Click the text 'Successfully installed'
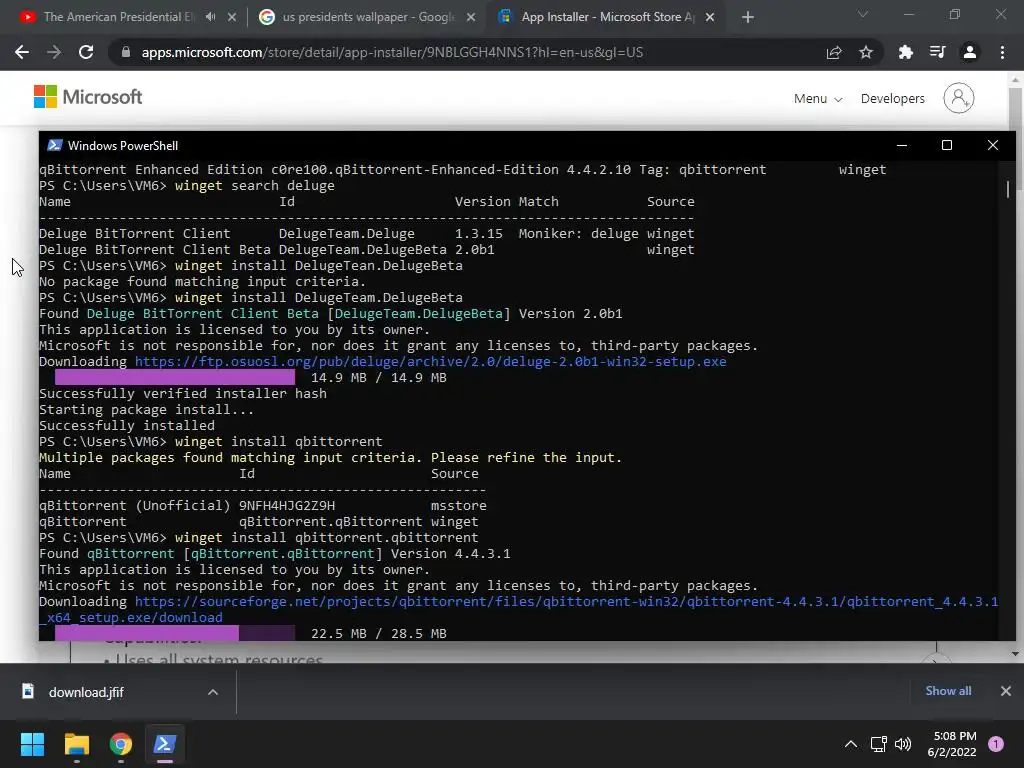The height and width of the screenshot is (768, 1024). pos(127,426)
